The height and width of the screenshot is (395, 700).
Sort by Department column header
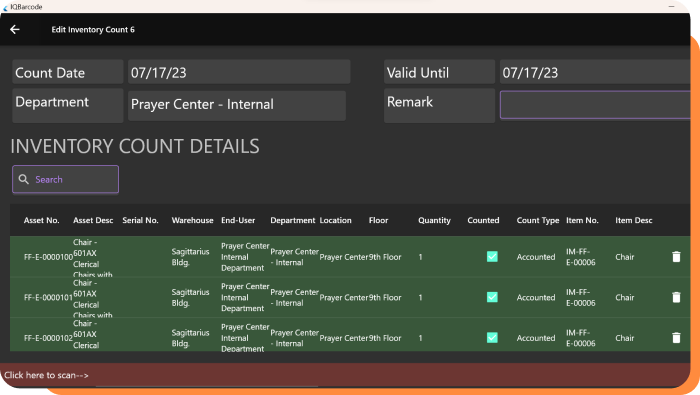[x=292, y=220]
